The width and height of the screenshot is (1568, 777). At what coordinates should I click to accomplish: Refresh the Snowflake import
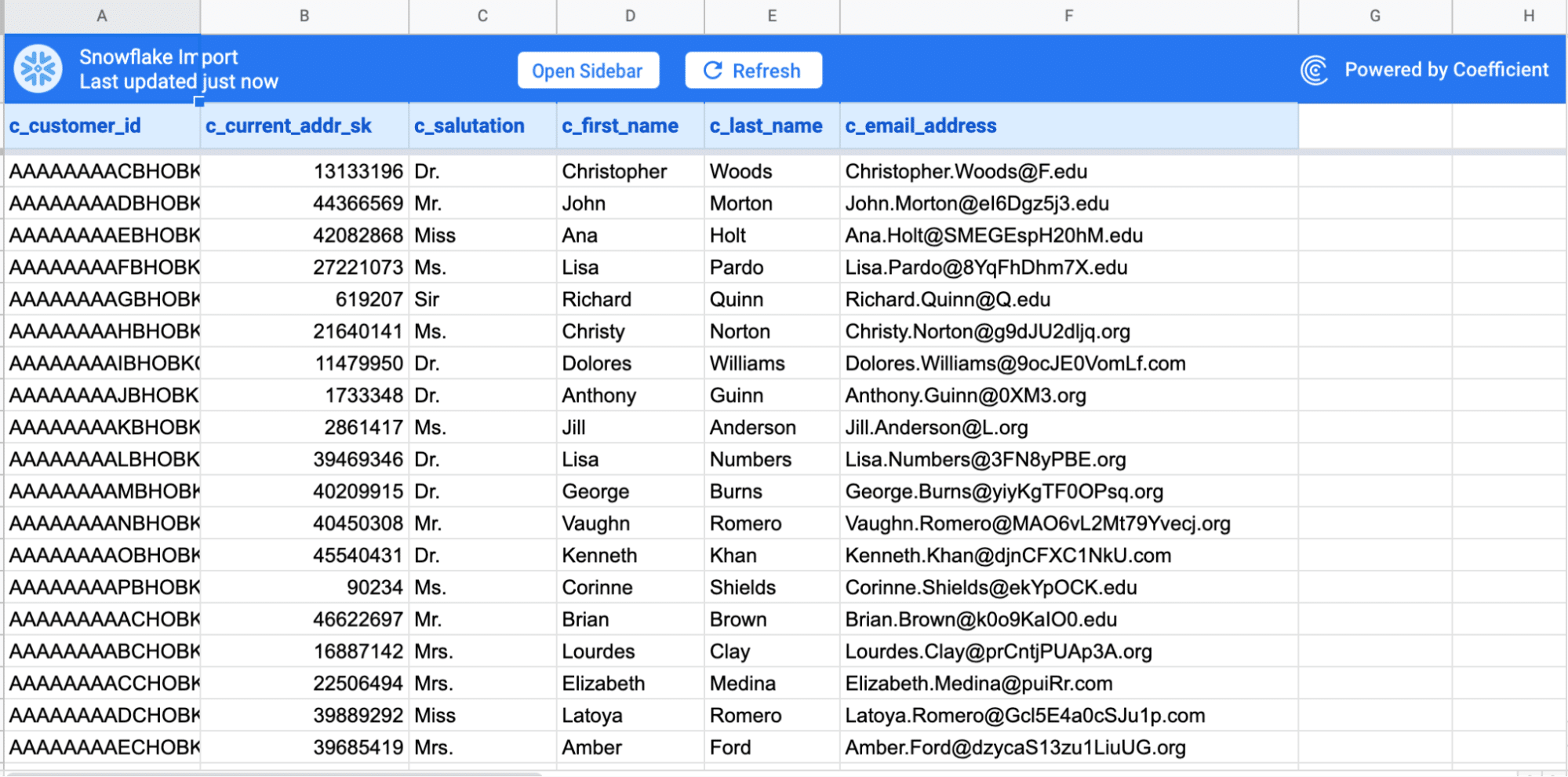click(x=753, y=71)
